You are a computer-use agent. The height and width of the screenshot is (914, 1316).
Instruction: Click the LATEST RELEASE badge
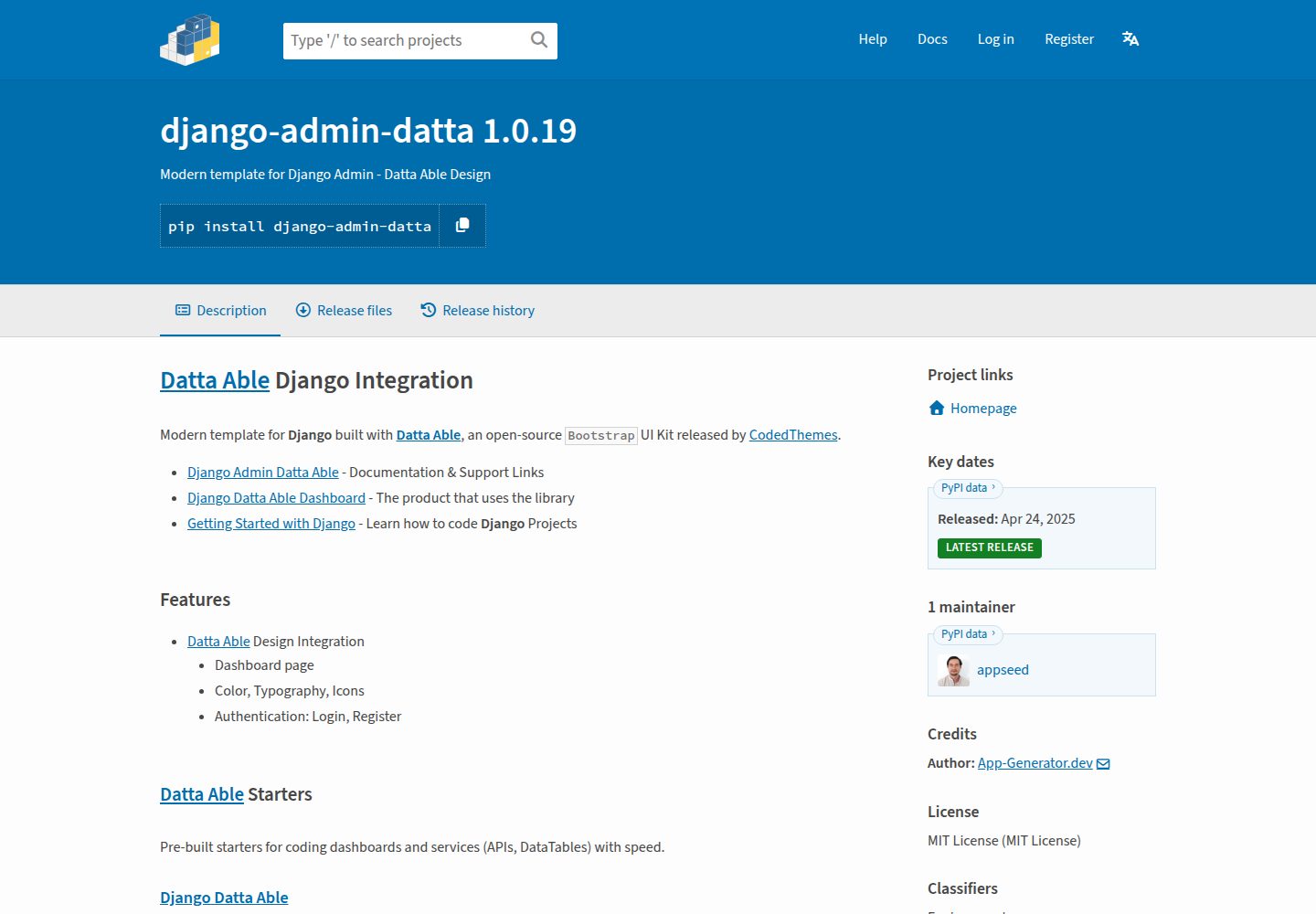pos(990,547)
